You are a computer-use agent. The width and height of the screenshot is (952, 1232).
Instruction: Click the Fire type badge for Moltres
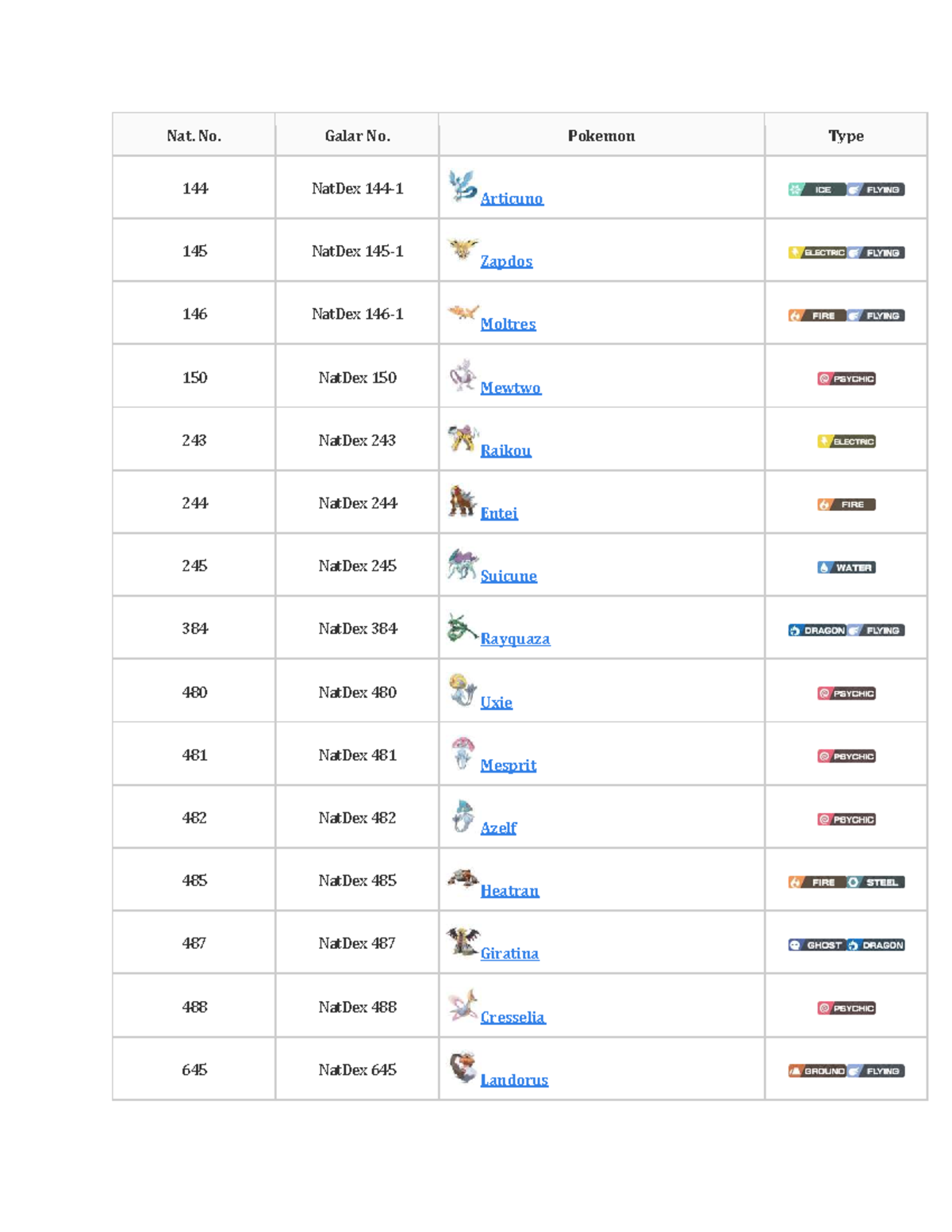816,316
